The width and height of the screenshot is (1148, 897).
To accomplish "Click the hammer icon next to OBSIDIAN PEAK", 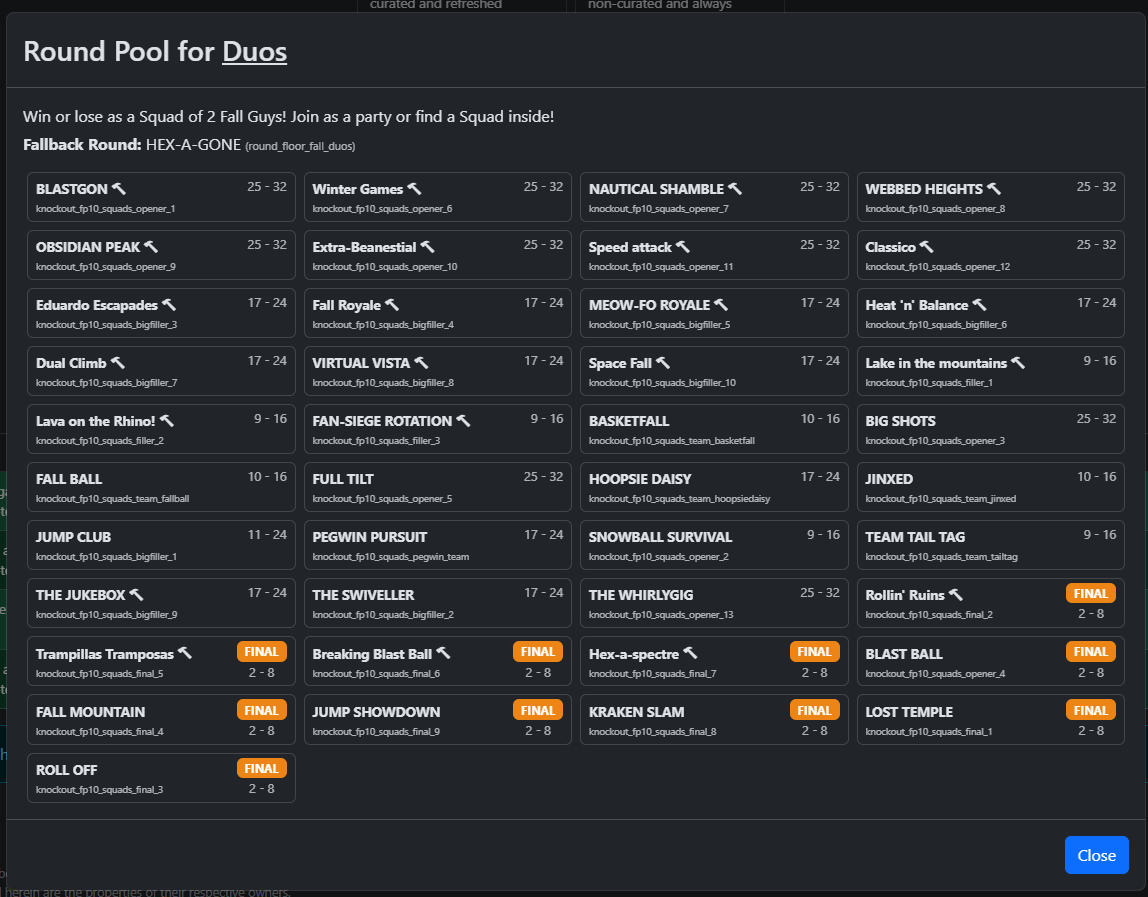I will point(151,247).
